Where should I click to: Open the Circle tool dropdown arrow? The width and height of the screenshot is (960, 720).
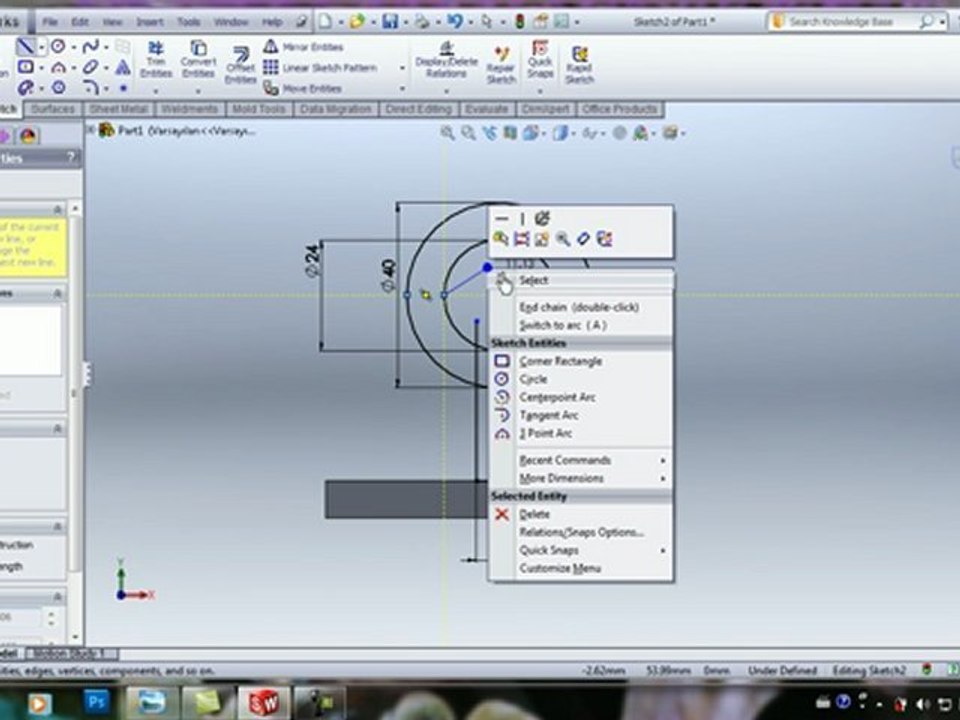[73, 47]
